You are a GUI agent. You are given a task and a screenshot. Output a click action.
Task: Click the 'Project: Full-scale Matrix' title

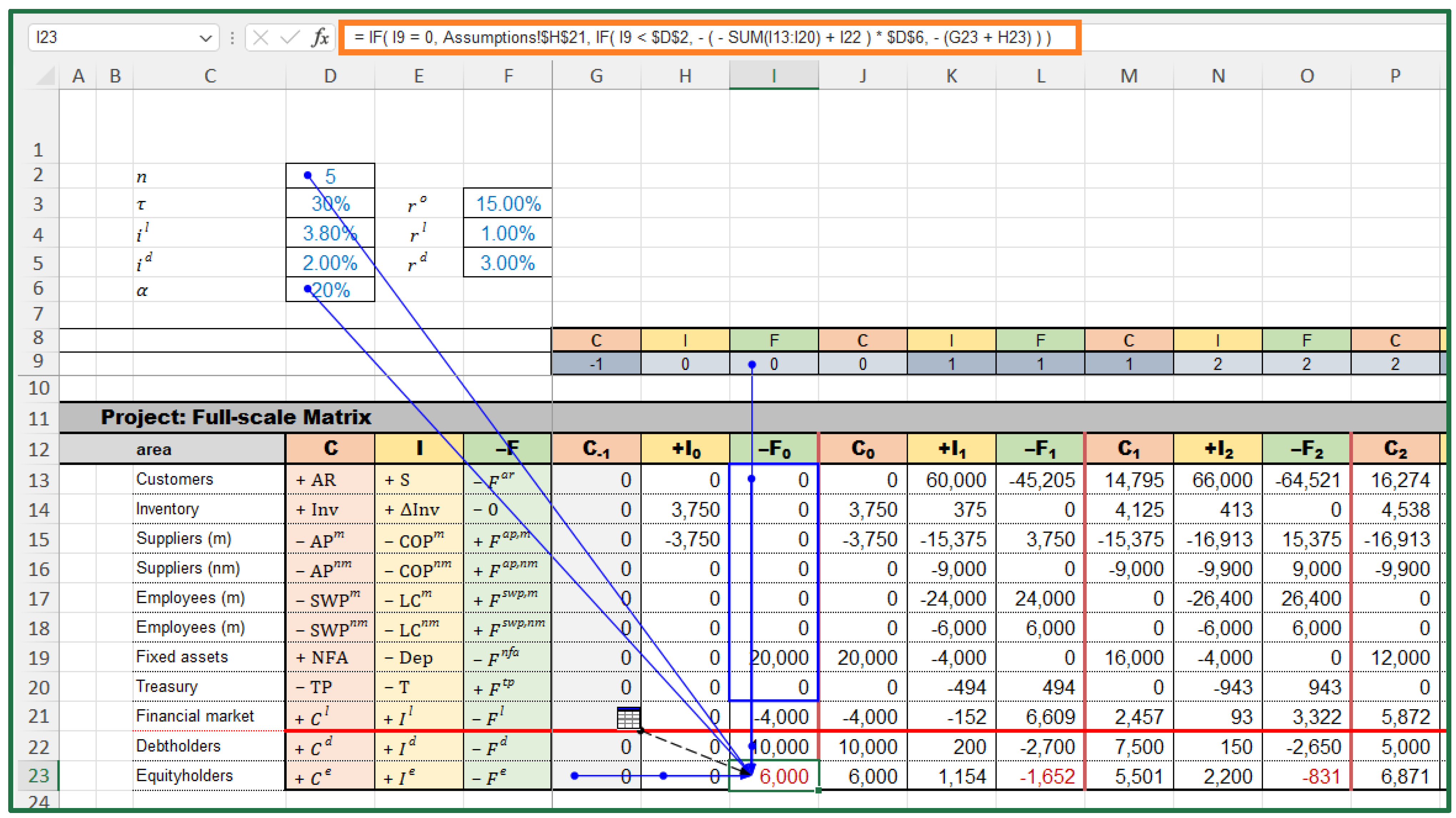(x=236, y=417)
